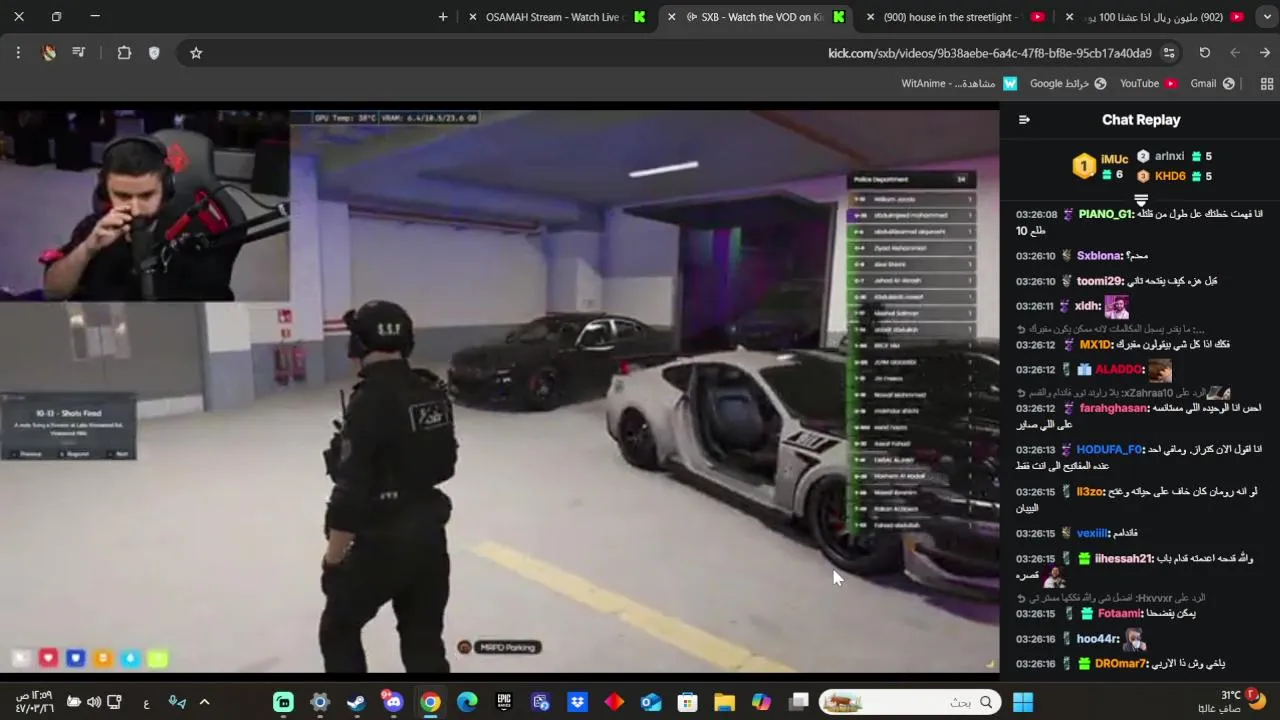Close the house in the streetlight tab
This screenshot has width=1280, height=720.
point(871,17)
